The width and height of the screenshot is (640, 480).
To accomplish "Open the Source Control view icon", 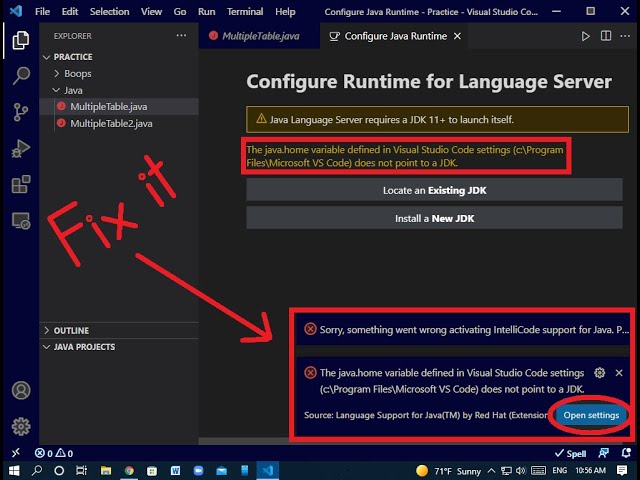I will point(21,112).
